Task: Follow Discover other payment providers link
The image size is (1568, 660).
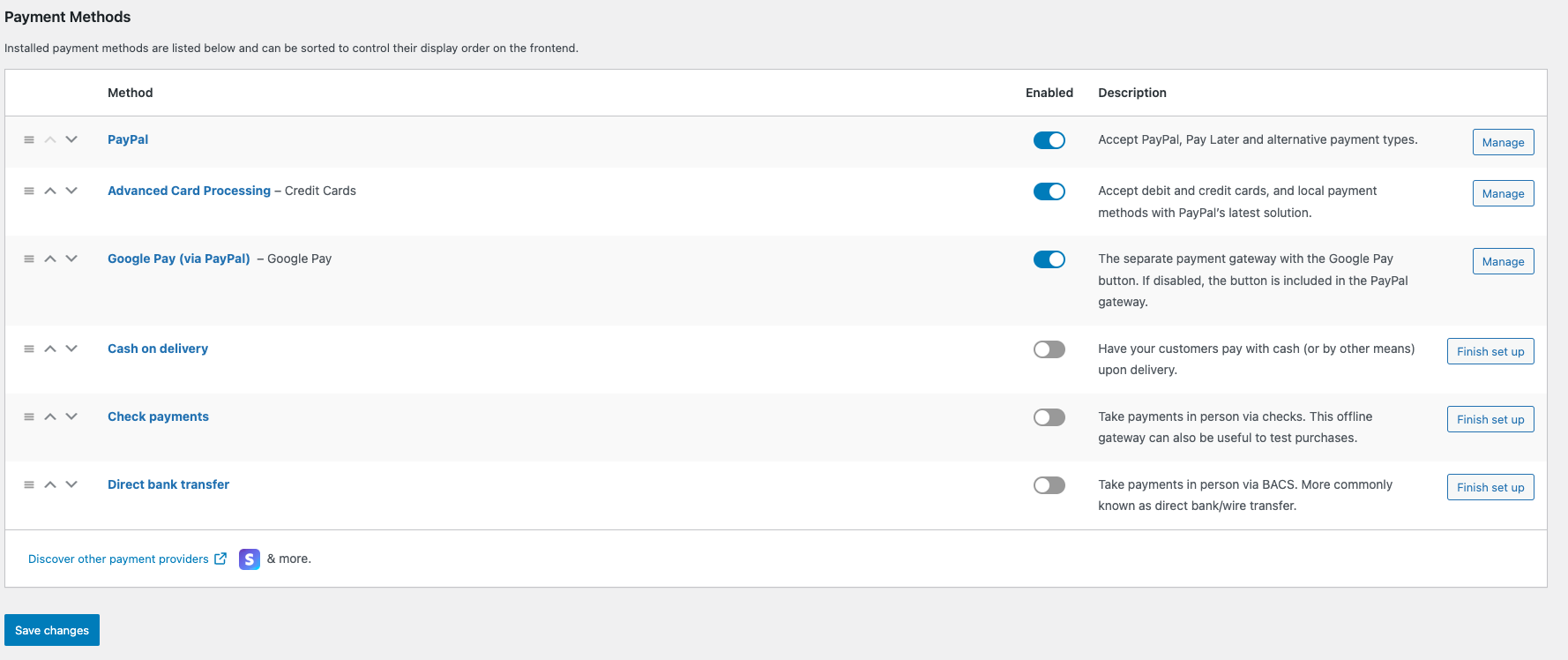Action: point(118,559)
